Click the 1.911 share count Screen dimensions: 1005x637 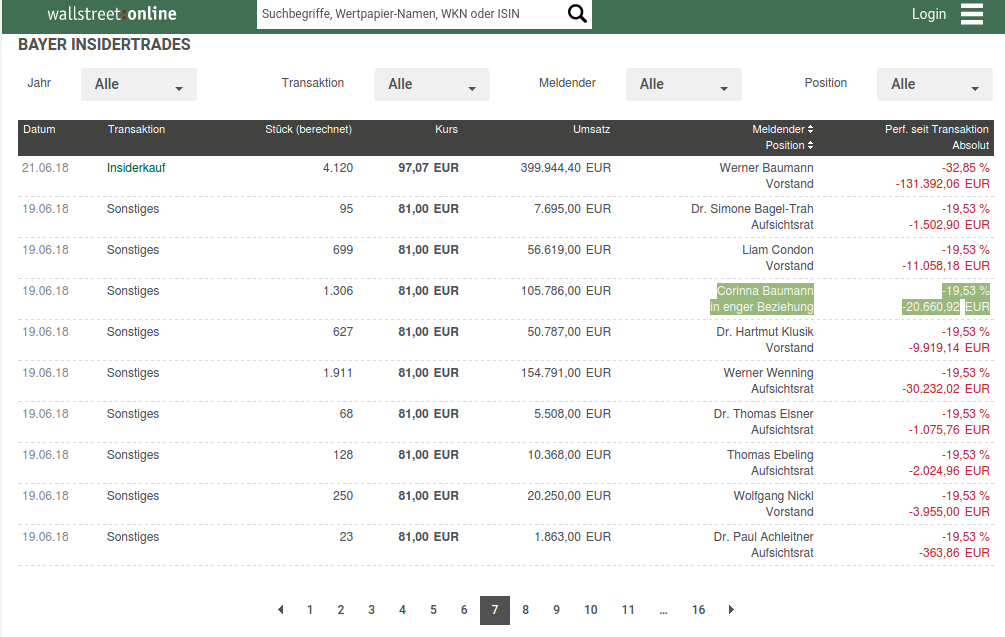pyautogui.click(x=338, y=373)
